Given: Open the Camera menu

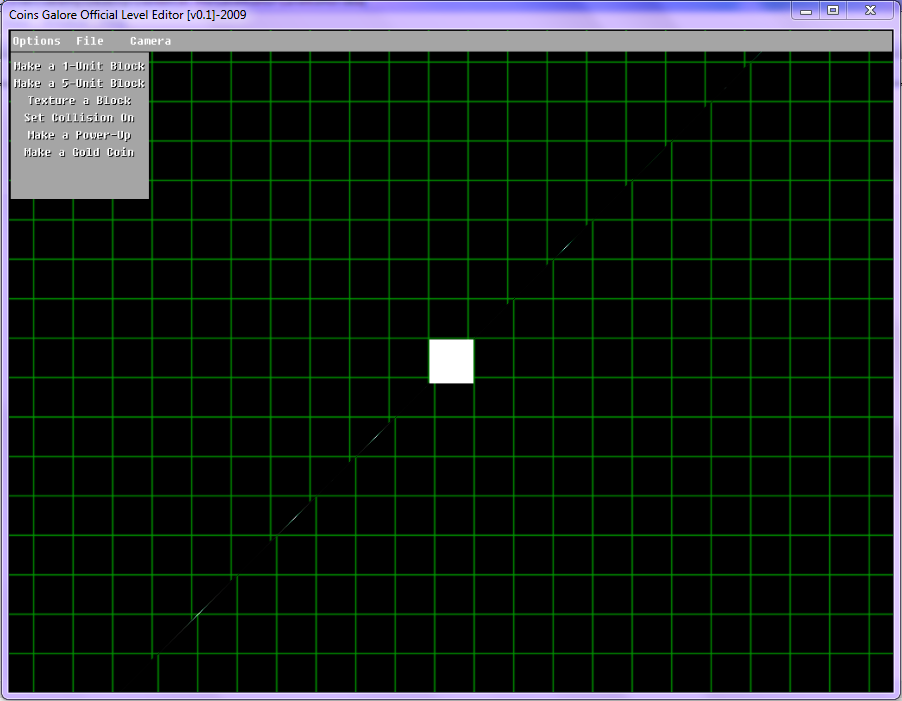Looking at the screenshot, I should [x=150, y=41].
